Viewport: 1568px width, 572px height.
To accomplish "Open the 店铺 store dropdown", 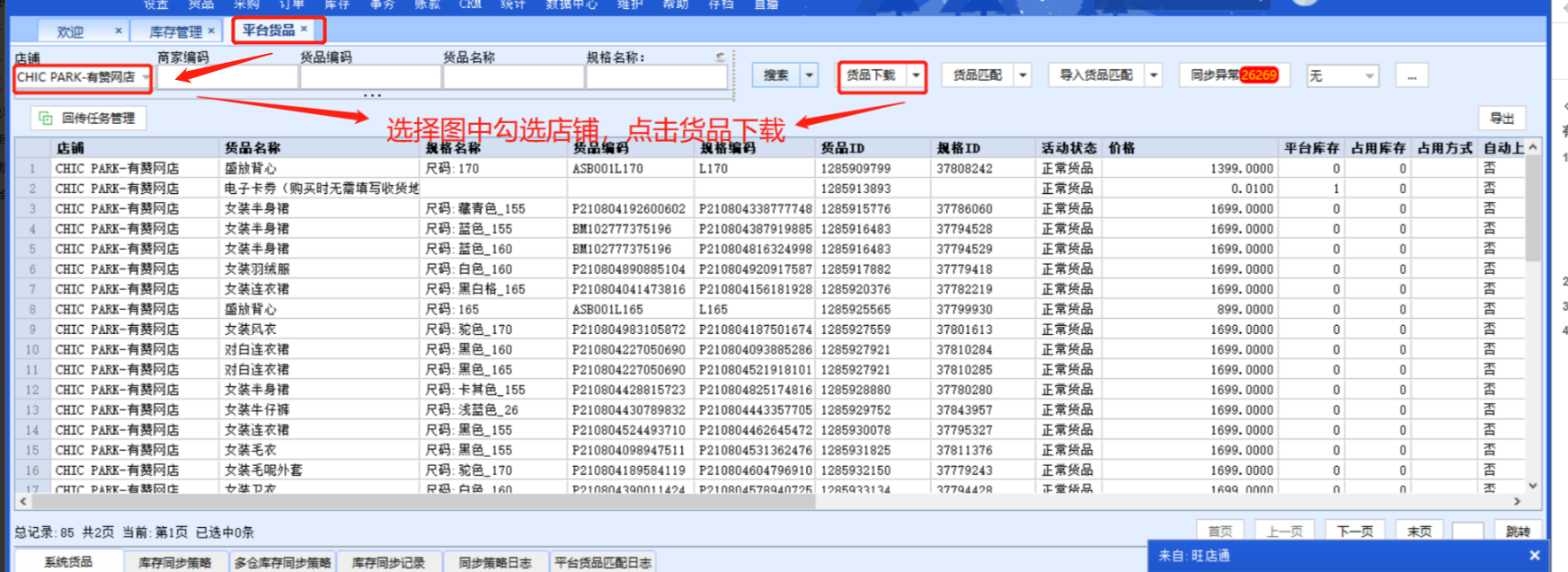I will click(x=145, y=77).
